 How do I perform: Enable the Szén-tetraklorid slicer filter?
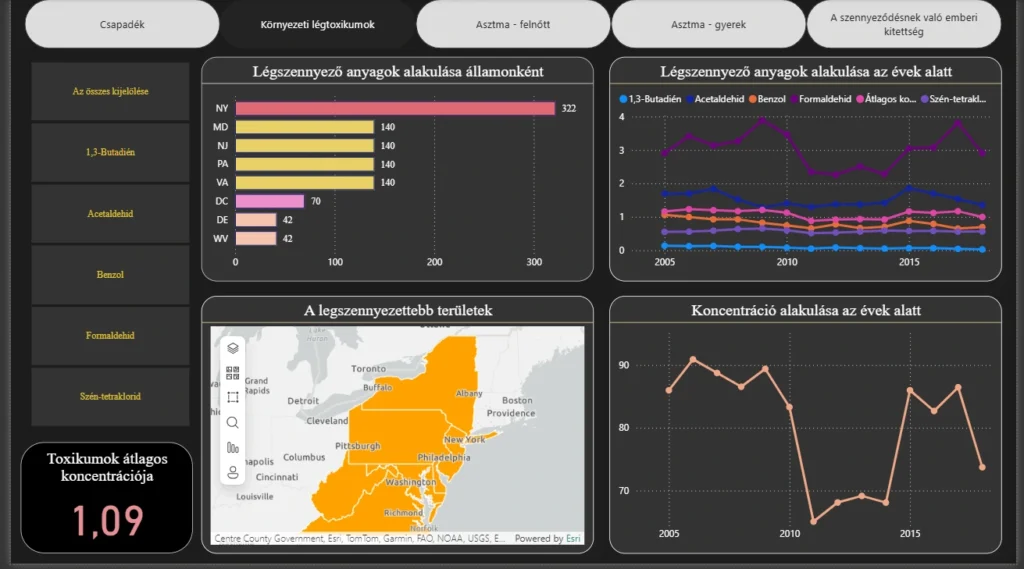coord(110,396)
